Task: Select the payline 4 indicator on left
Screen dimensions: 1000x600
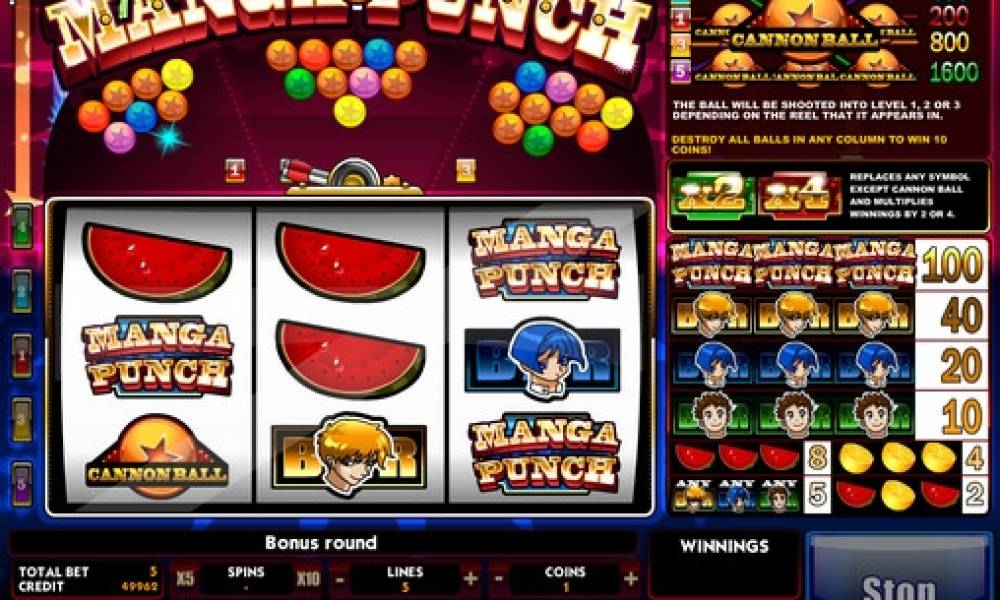Action: [22, 226]
